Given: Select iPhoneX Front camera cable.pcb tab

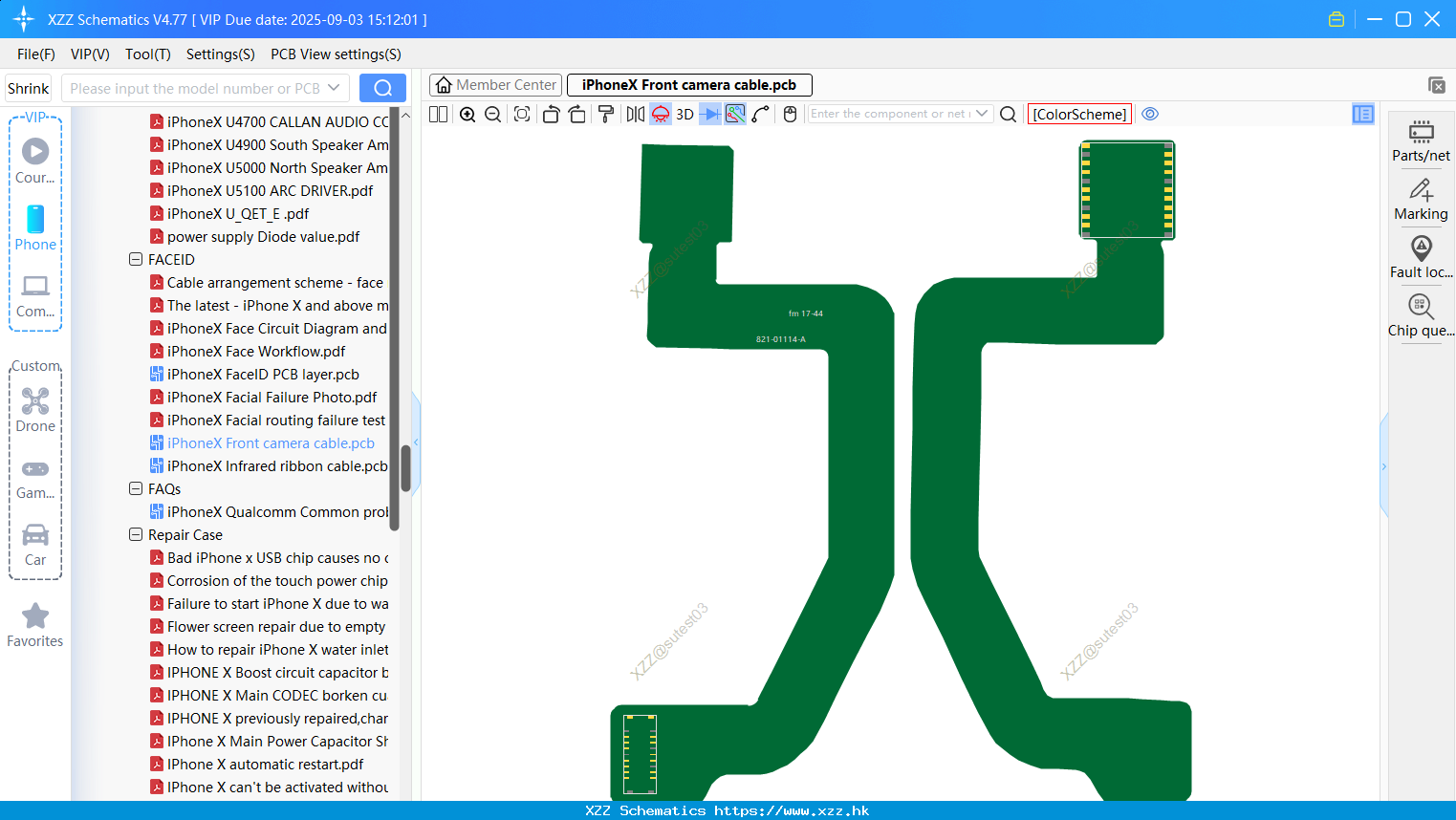Looking at the screenshot, I should pos(689,85).
